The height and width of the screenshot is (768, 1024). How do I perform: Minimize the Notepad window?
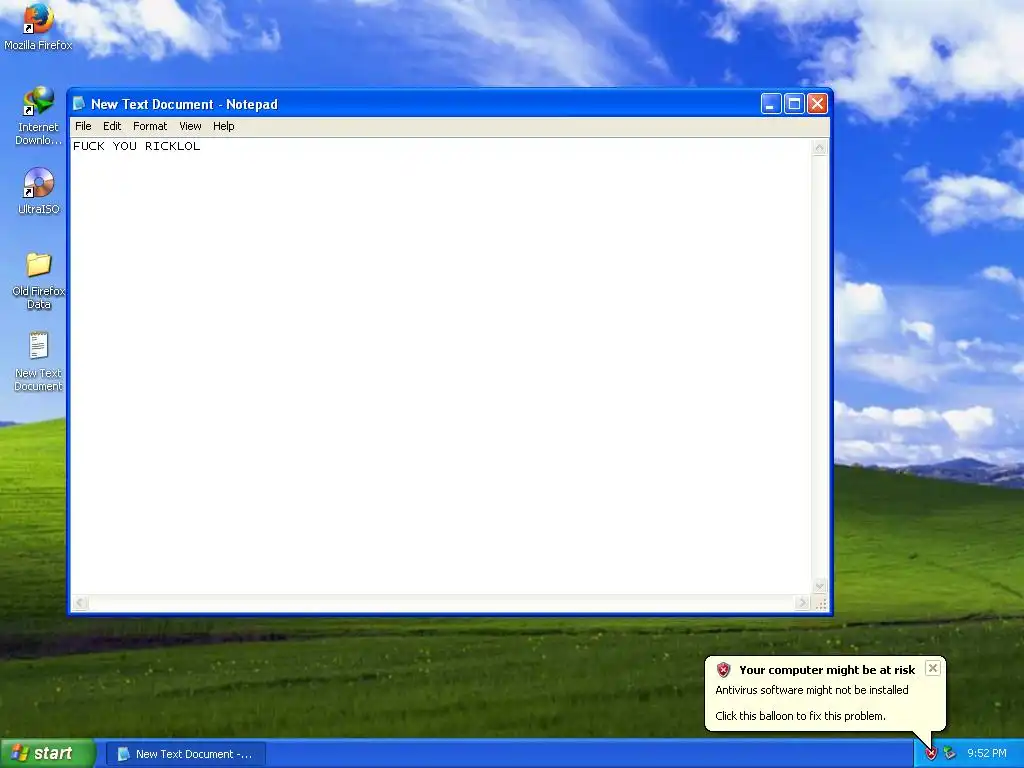(x=771, y=104)
